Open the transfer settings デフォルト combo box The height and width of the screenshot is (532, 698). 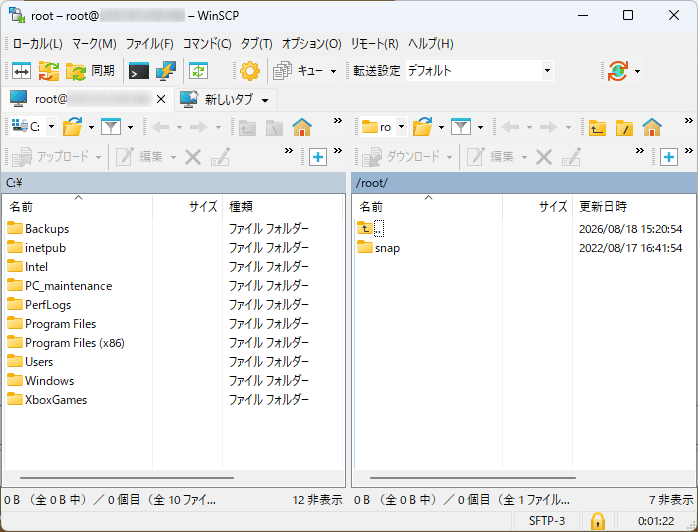pyautogui.click(x=479, y=71)
